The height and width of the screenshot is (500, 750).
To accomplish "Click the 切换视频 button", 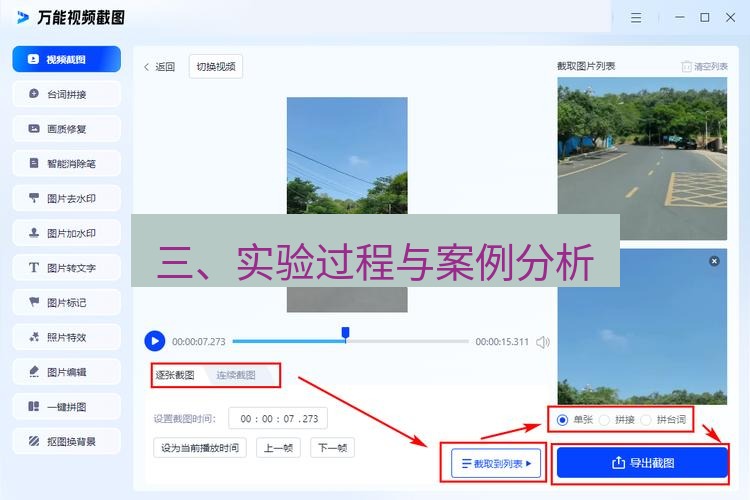I will click(216, 67).
